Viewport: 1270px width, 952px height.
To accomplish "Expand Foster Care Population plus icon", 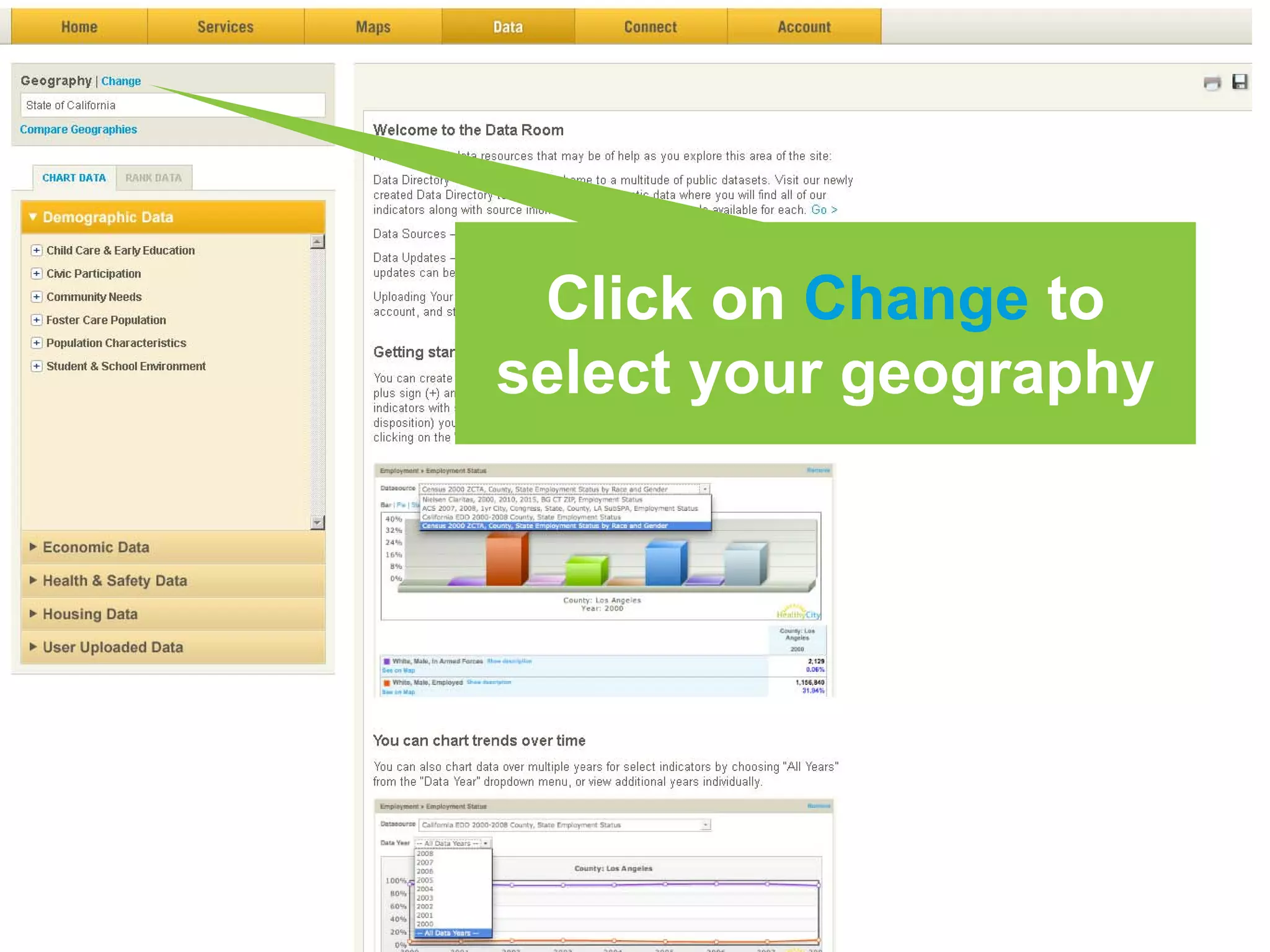I will [37, 320].
